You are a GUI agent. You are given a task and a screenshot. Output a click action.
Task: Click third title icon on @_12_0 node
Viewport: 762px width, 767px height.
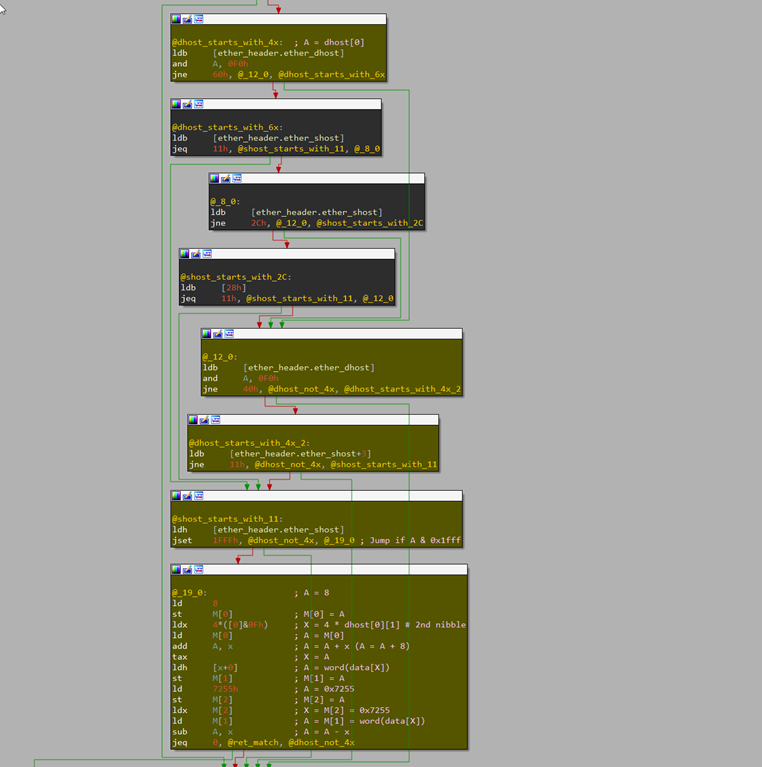[229, 334]
